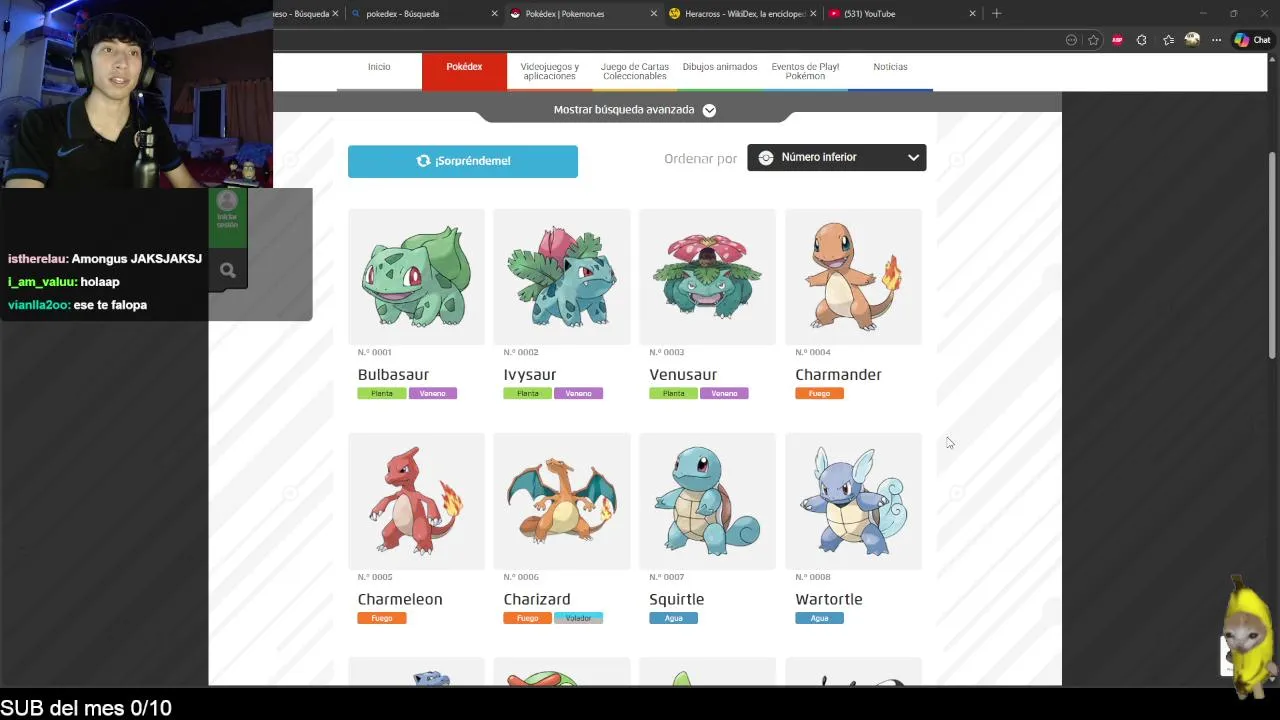This screenshot has width=1280, height=720.
Task: Open the Charmeleon thumbnail image
Action: click(416, 501)
